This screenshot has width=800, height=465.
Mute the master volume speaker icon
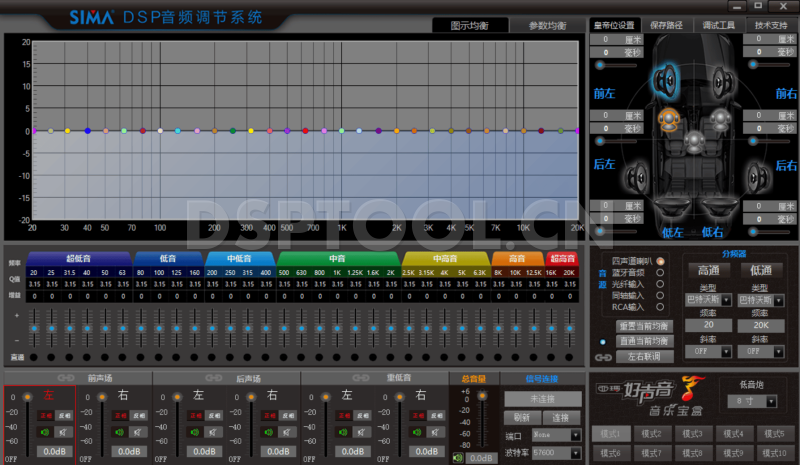[458, 457]
